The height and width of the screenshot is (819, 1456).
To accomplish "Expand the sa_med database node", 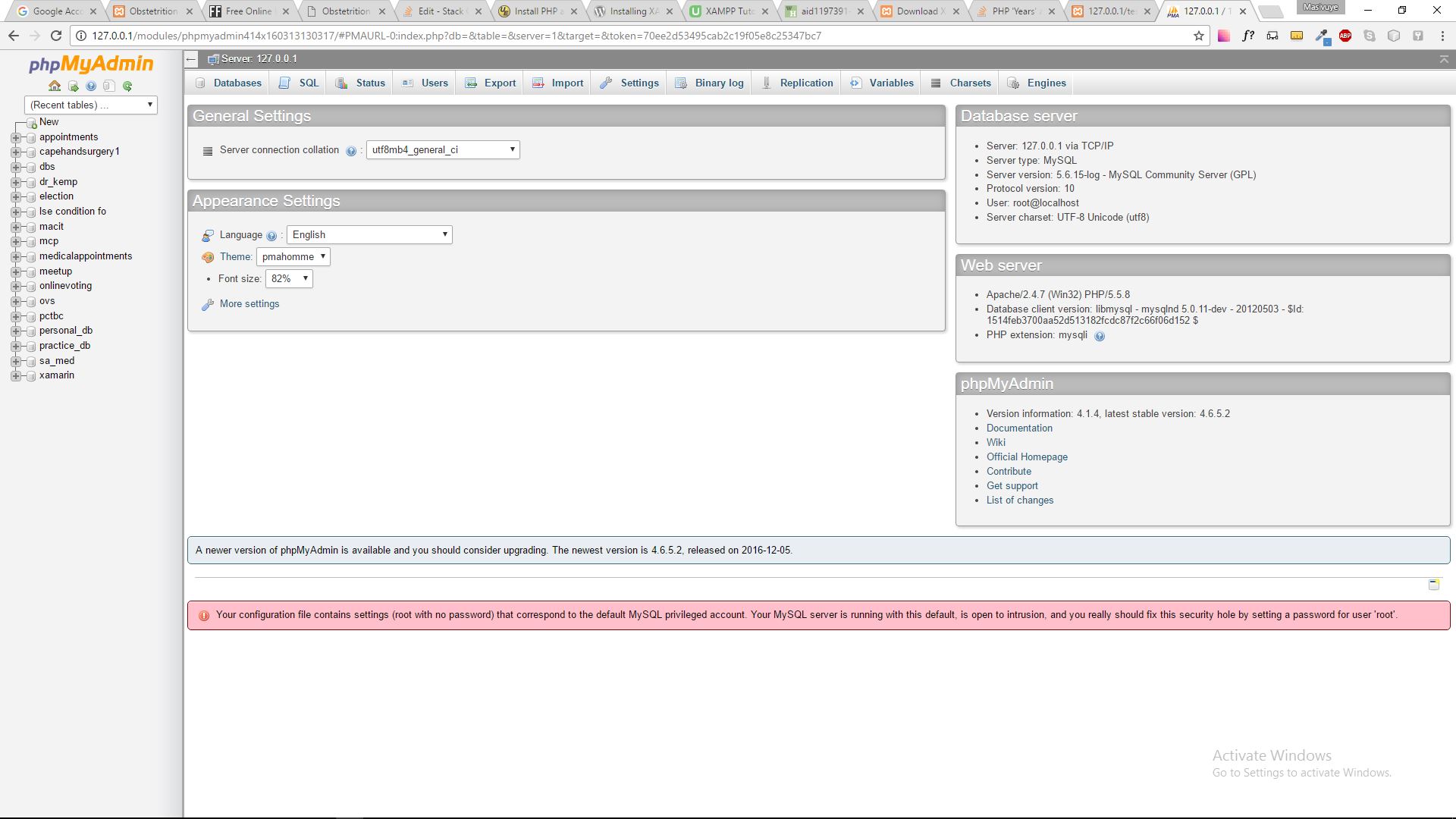I will point(15,362).
